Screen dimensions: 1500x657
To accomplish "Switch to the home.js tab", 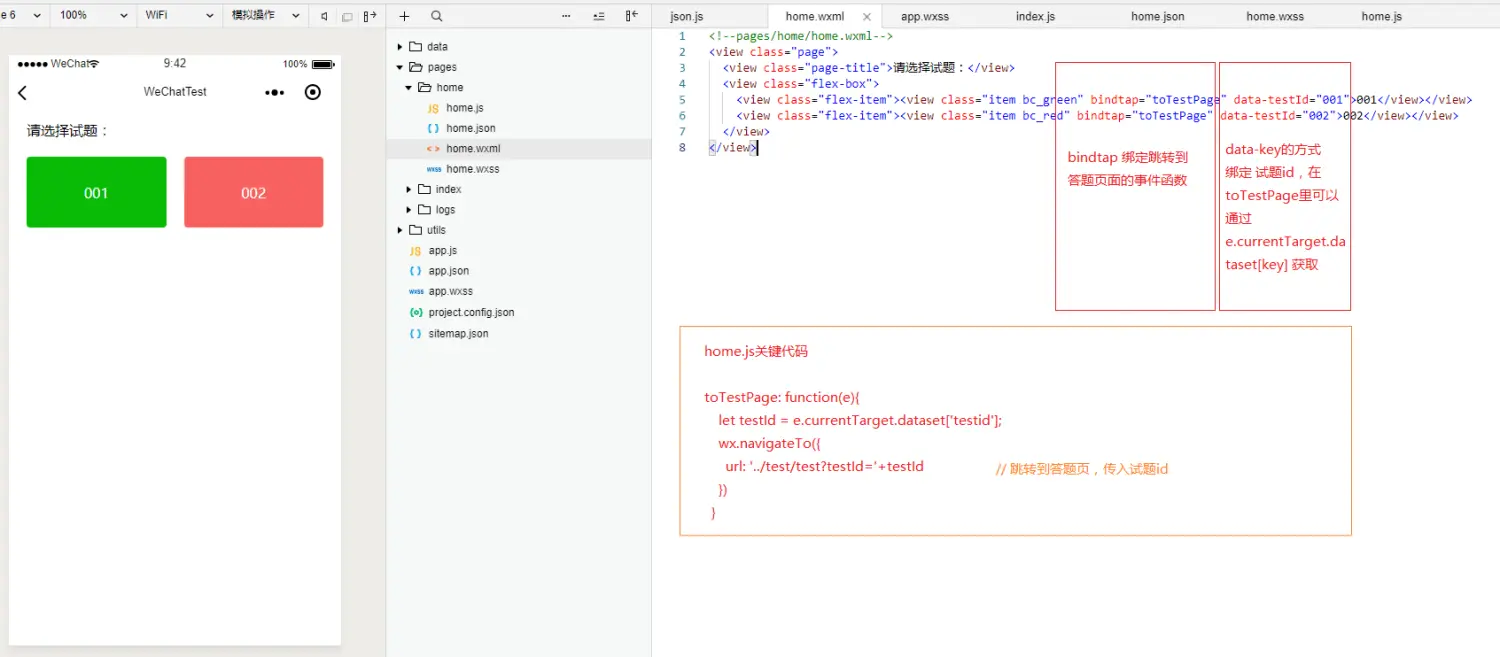I will 1381,17.
